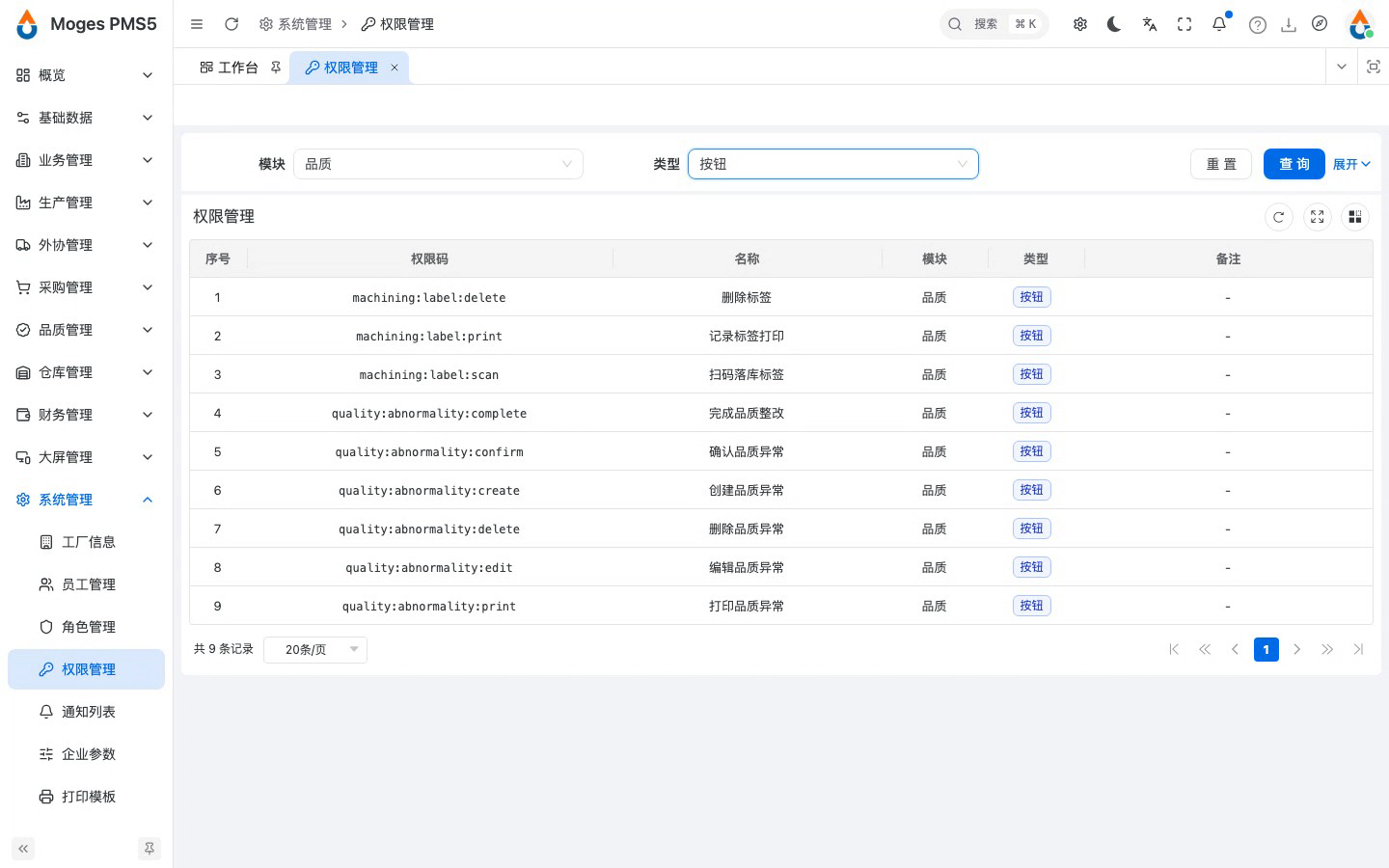Click the compass icon in header

click(1320, 24)
